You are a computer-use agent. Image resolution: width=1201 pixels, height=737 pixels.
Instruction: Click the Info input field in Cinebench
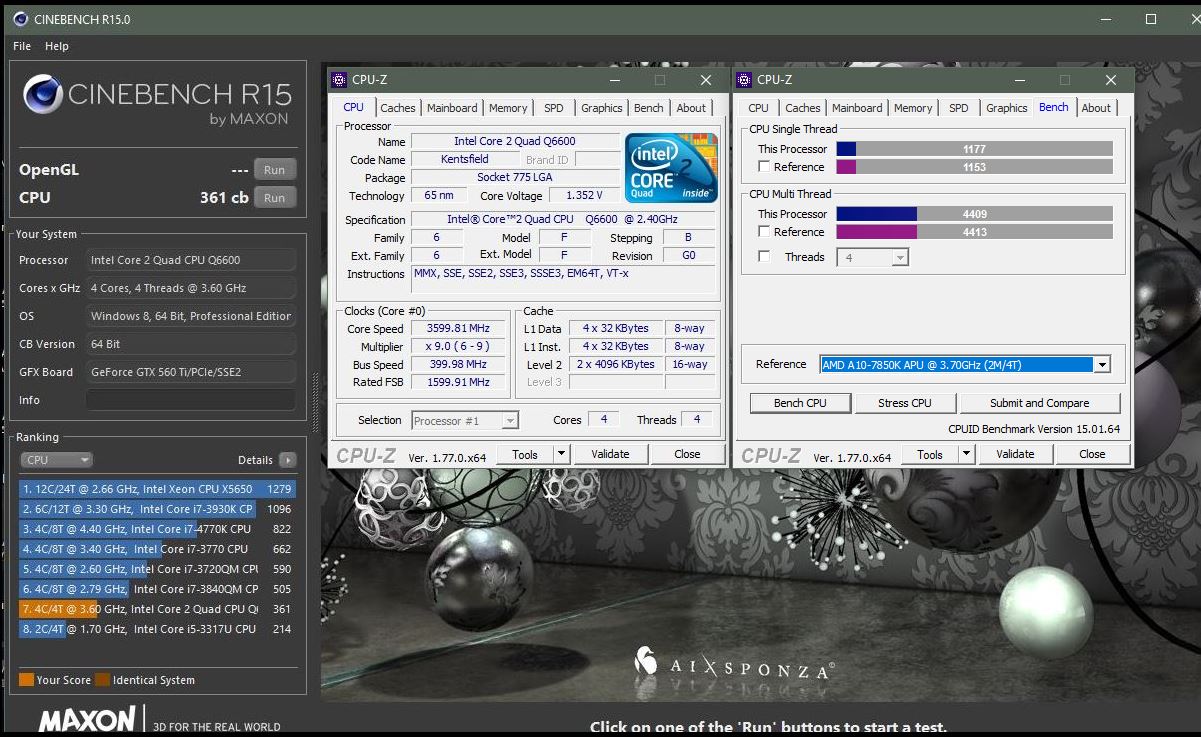(x=190, y=400)
